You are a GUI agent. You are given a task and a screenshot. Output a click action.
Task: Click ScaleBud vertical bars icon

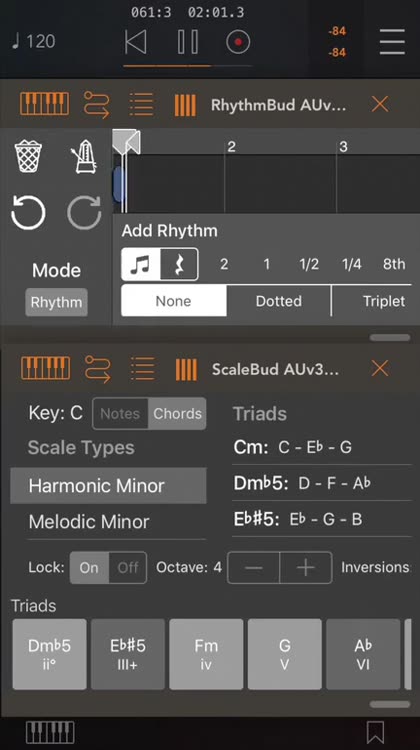click(186, 369)
